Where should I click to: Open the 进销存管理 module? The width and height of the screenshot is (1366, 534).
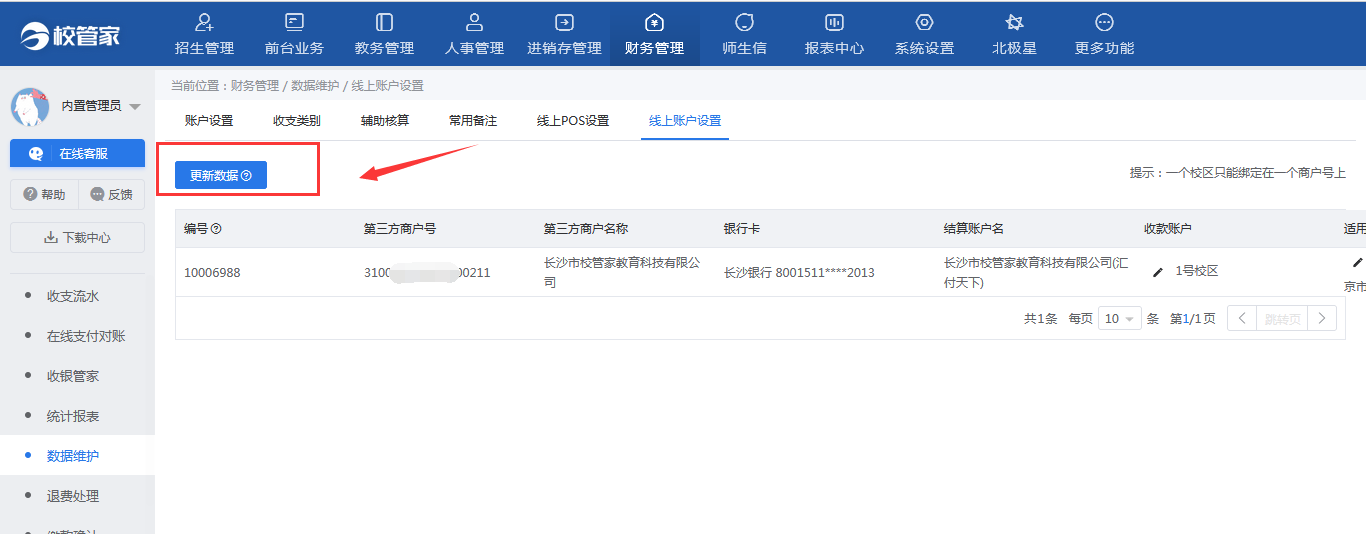[x=564, y=34]
